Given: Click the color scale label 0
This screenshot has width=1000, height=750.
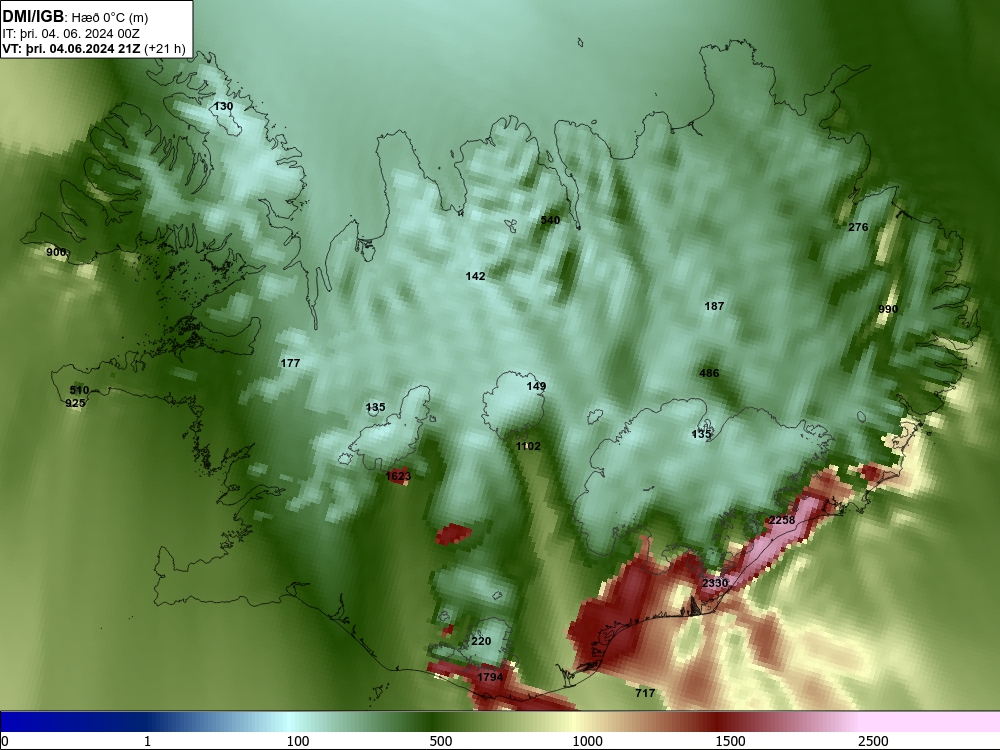Looking at the screenshot, I should point(5,741).
